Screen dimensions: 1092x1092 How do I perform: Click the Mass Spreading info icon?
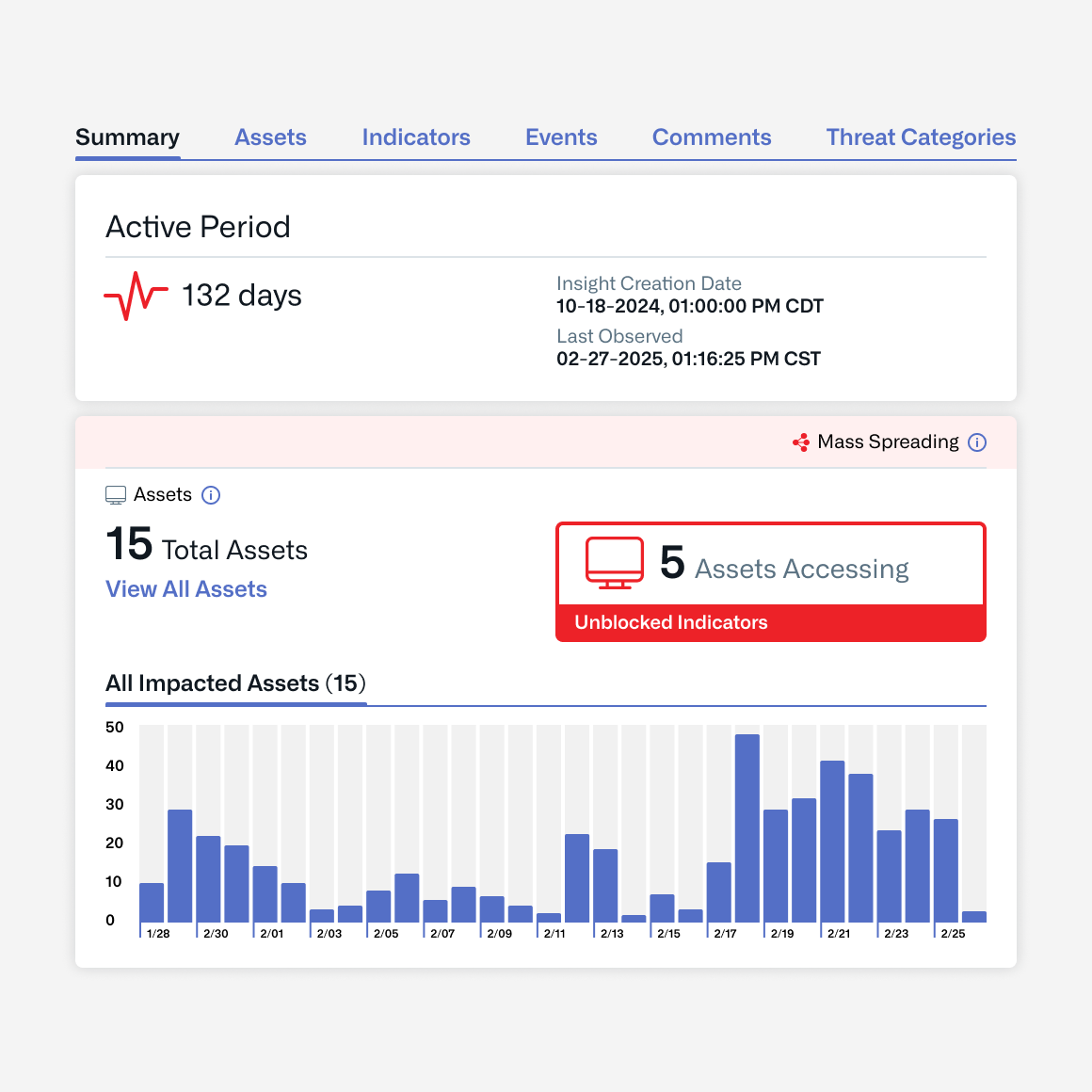coord(977,442)
